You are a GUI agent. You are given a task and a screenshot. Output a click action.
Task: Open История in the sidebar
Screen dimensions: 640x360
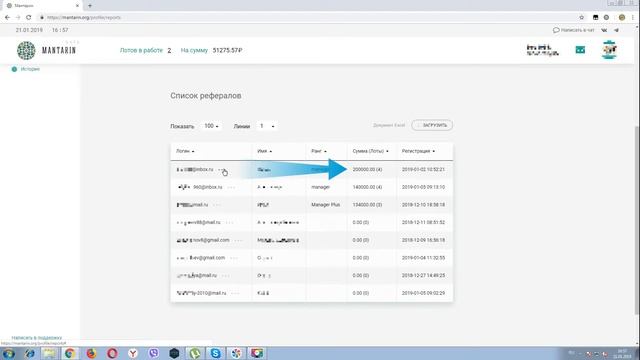pyautogui.click(x=30, y=69)
